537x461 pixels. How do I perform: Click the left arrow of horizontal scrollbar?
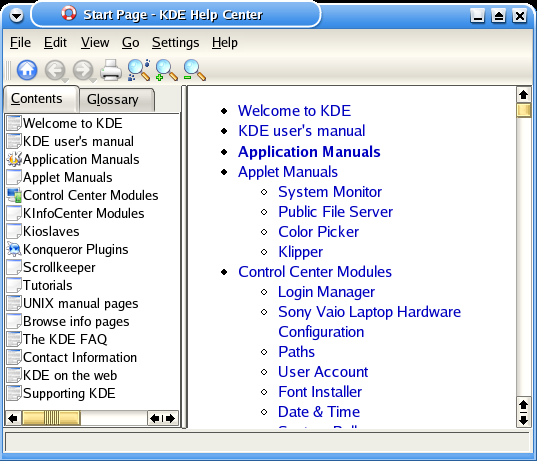coord(13,418)
